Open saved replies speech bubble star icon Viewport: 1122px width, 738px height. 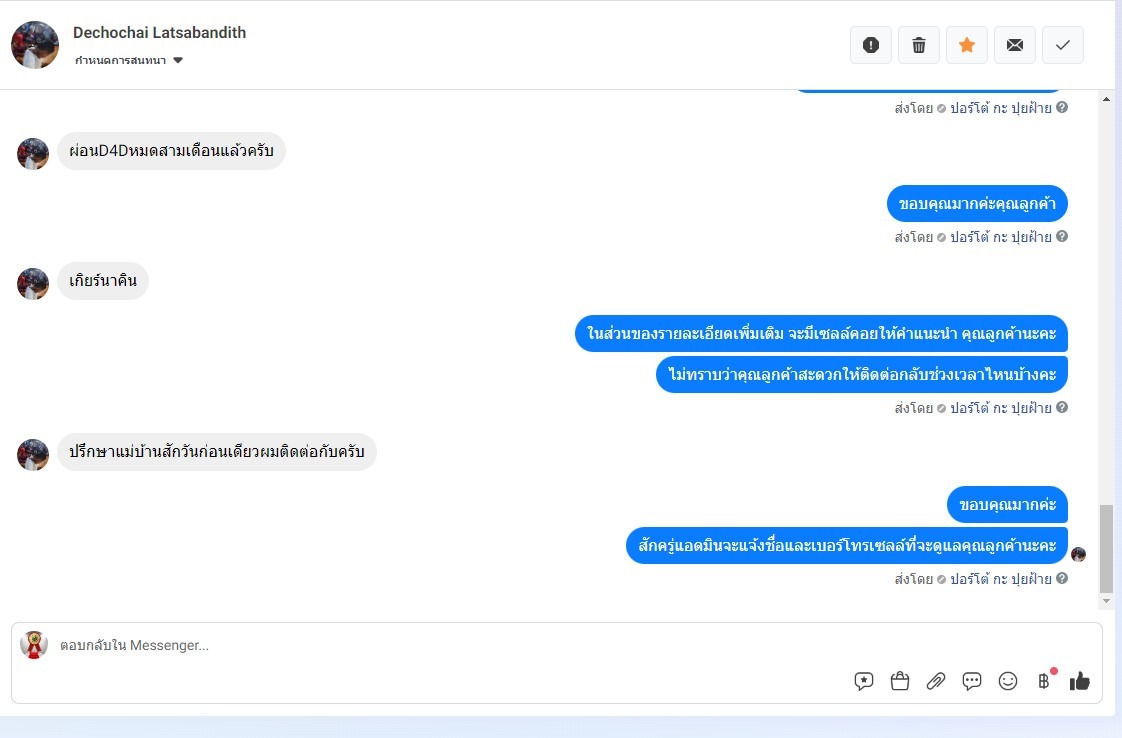[x=864, y=681]
